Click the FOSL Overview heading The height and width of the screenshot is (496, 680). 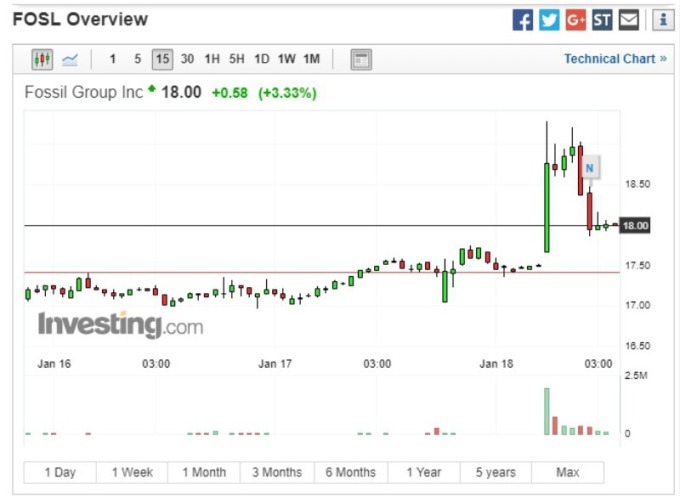click(80, 20)
